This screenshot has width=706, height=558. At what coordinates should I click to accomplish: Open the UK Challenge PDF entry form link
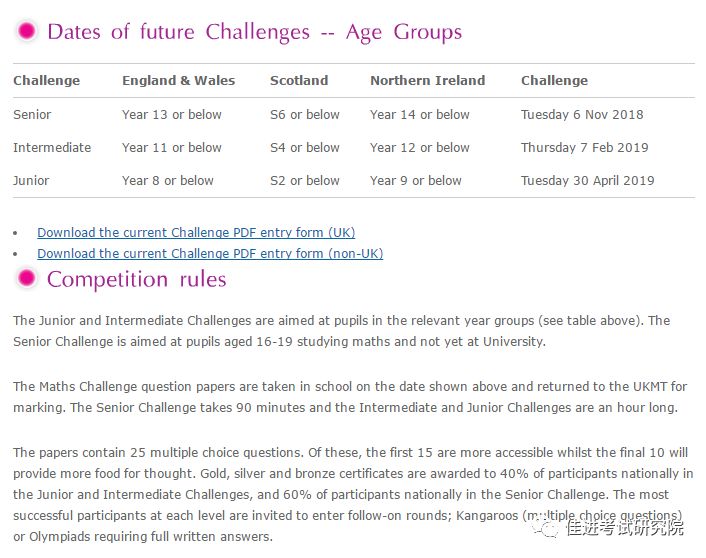(196, 232)
